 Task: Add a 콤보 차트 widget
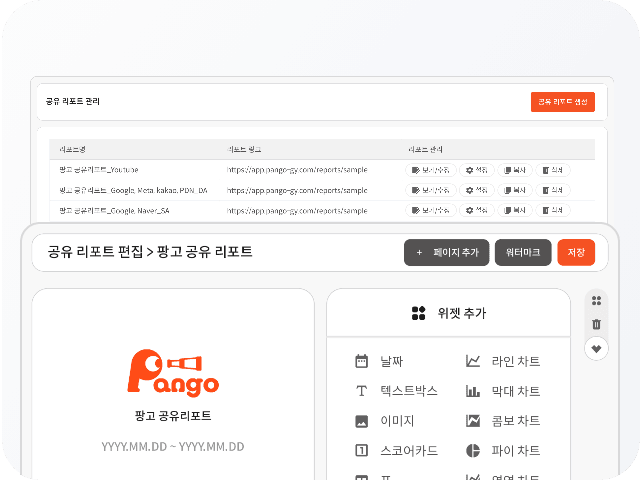pos(503,421)
